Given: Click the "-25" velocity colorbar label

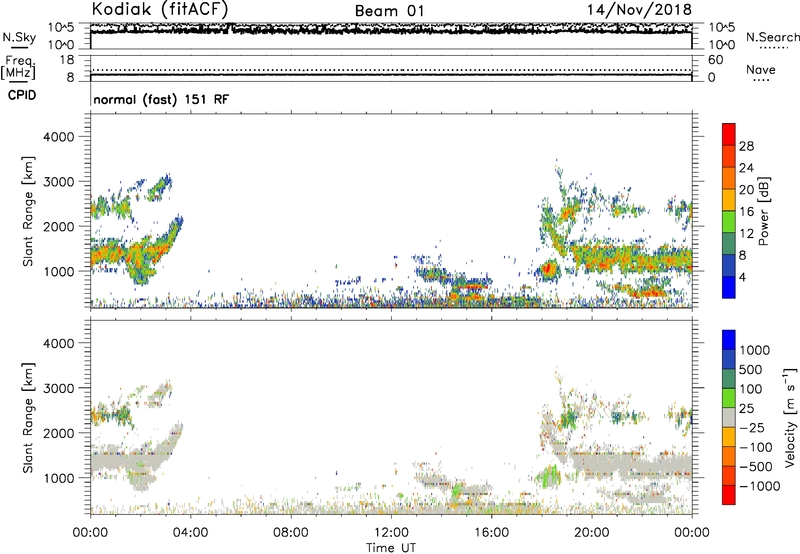Looking at the screenshot, I should [x=752, y=428].
